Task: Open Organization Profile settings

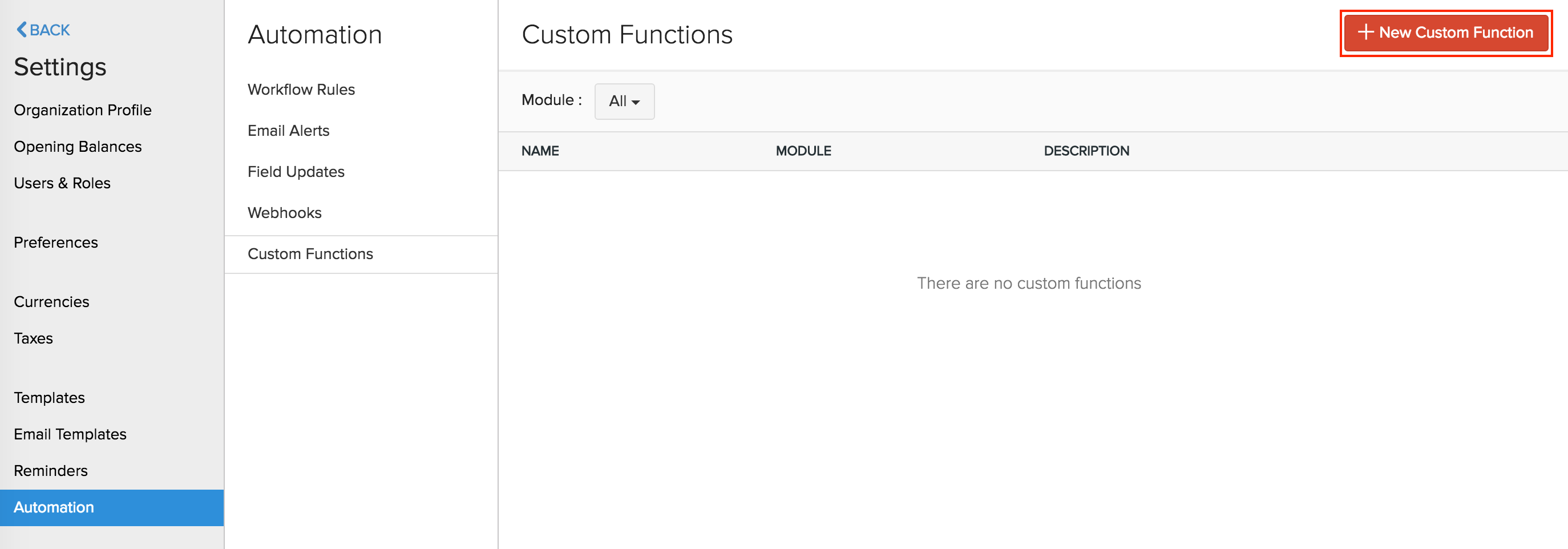Action: [83, 110]
